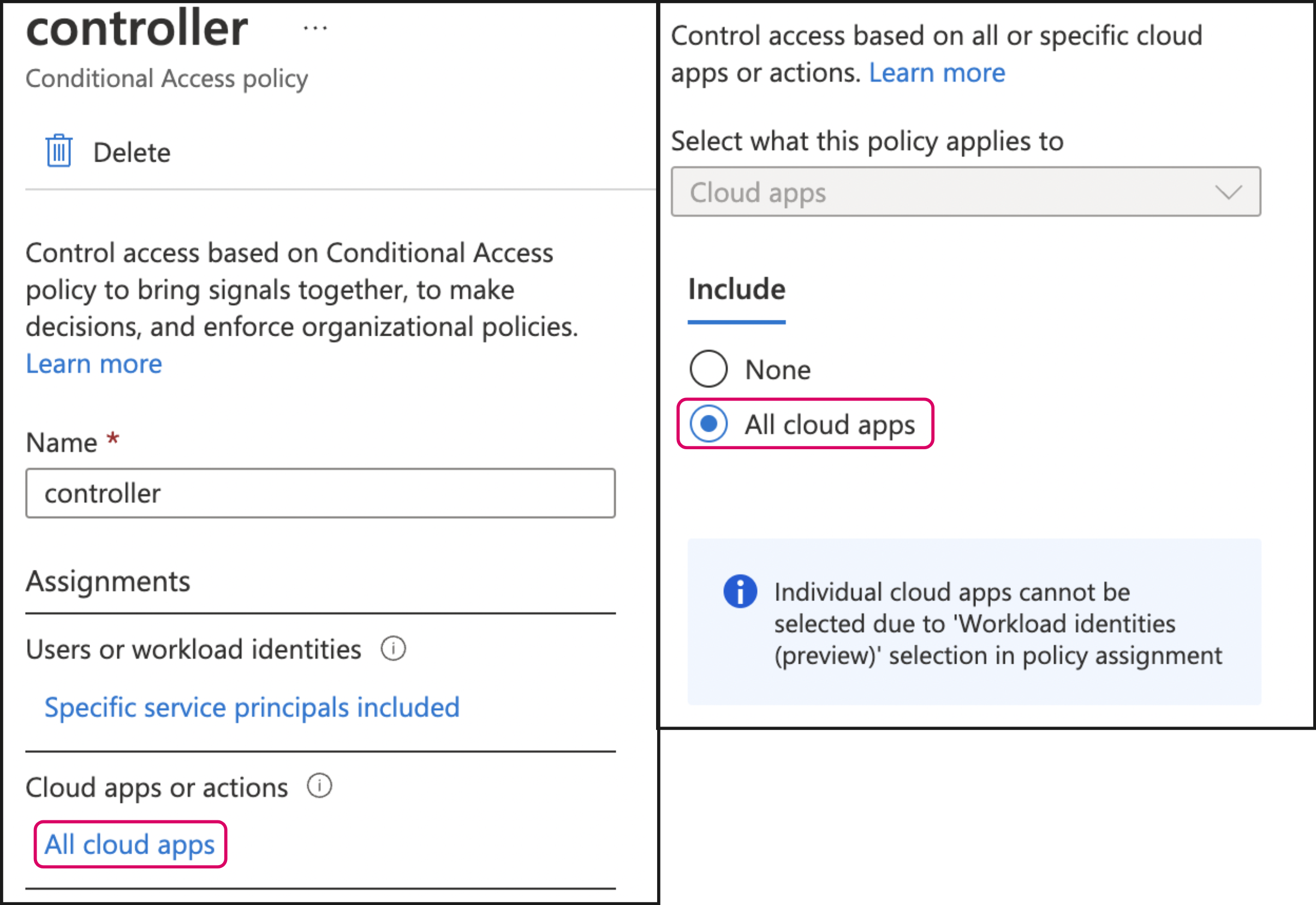
Task: Open Learn more link about cloud apps or actions
Action: click(x=937, y=73)
